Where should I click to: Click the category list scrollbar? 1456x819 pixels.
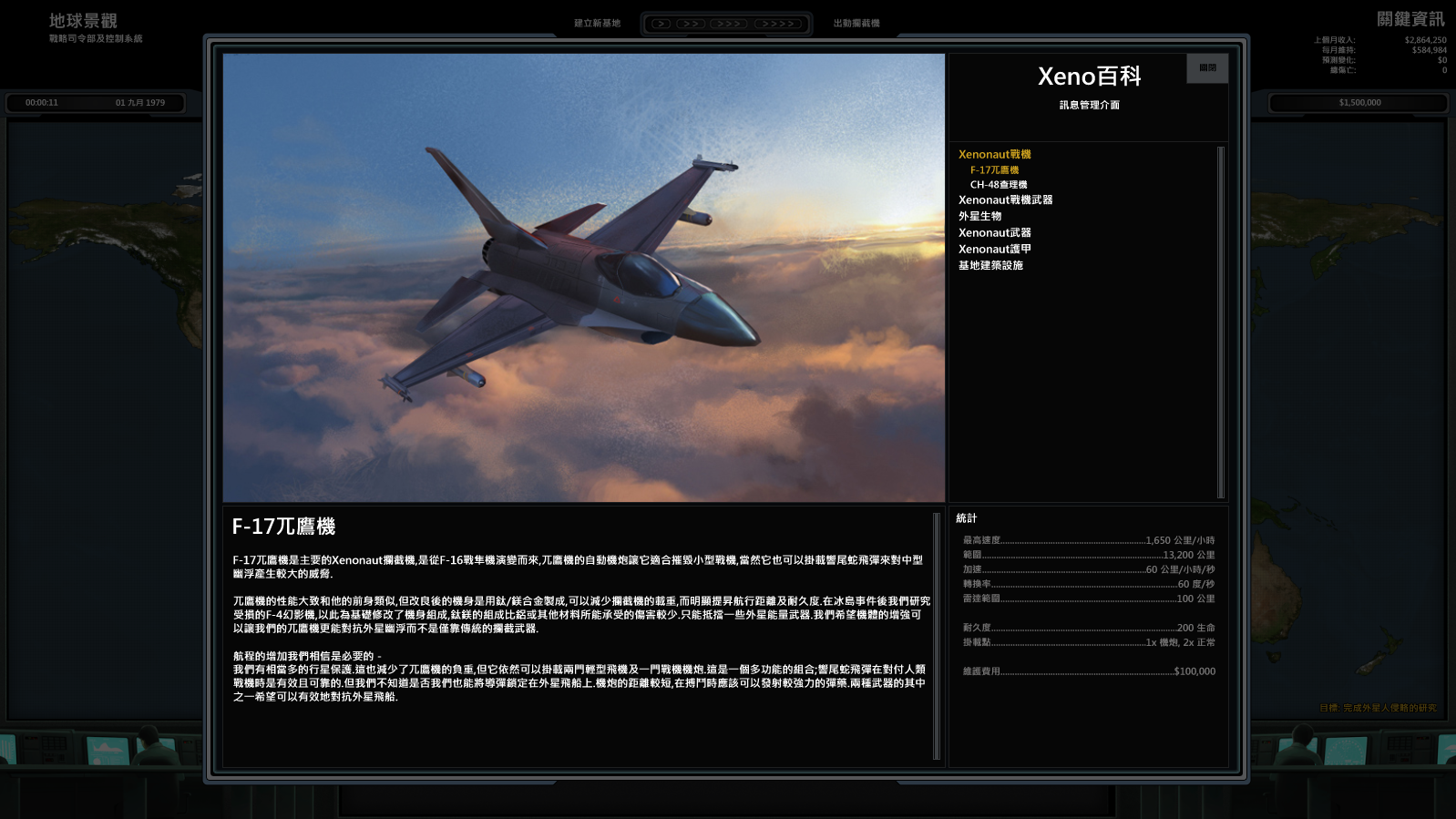[1221, 322]
